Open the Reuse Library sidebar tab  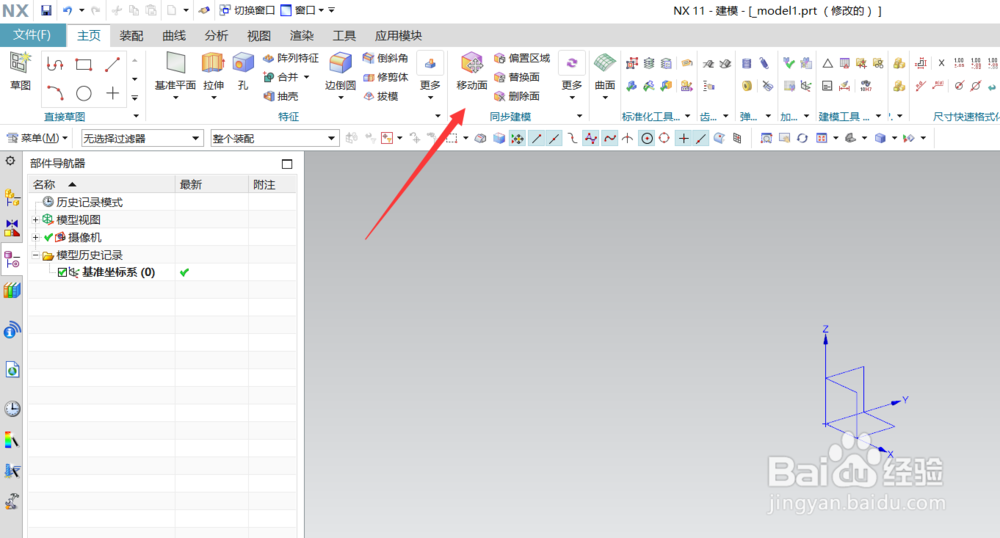[x=12, y=291]
